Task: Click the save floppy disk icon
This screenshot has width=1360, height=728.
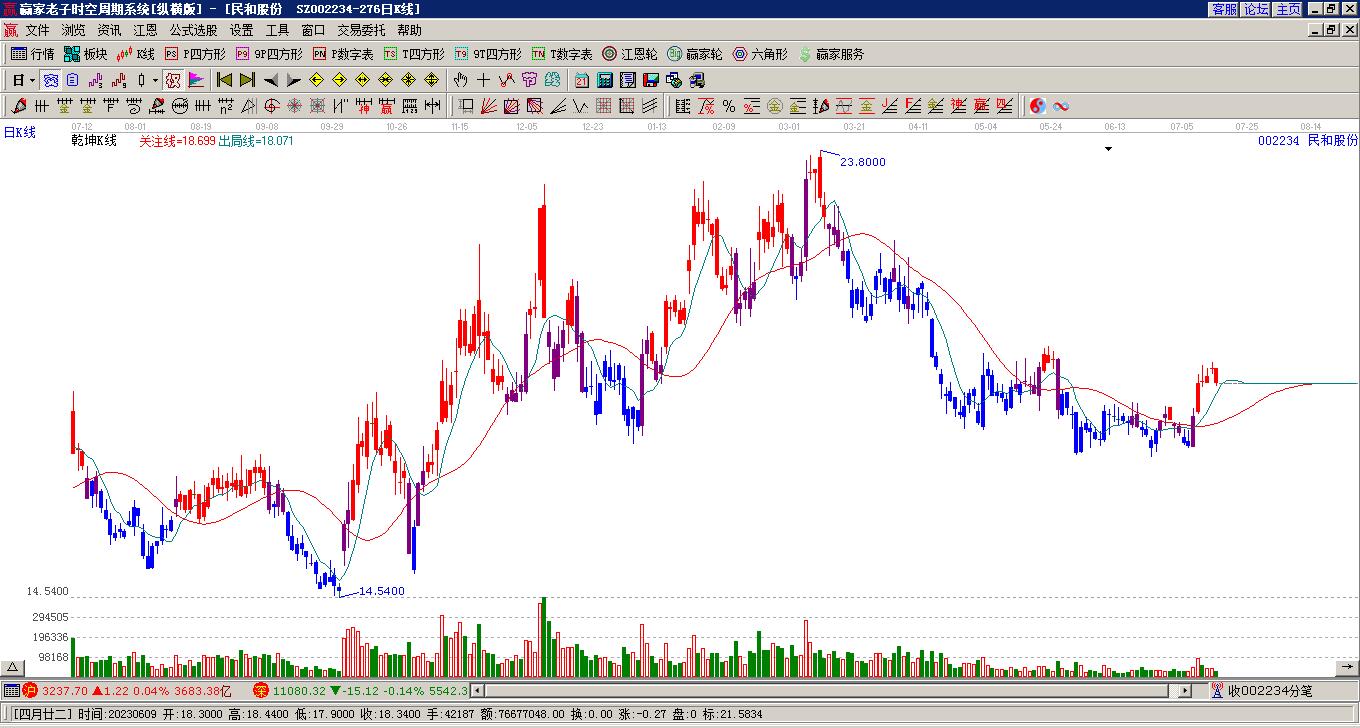Action: click(x=651, y=80)
